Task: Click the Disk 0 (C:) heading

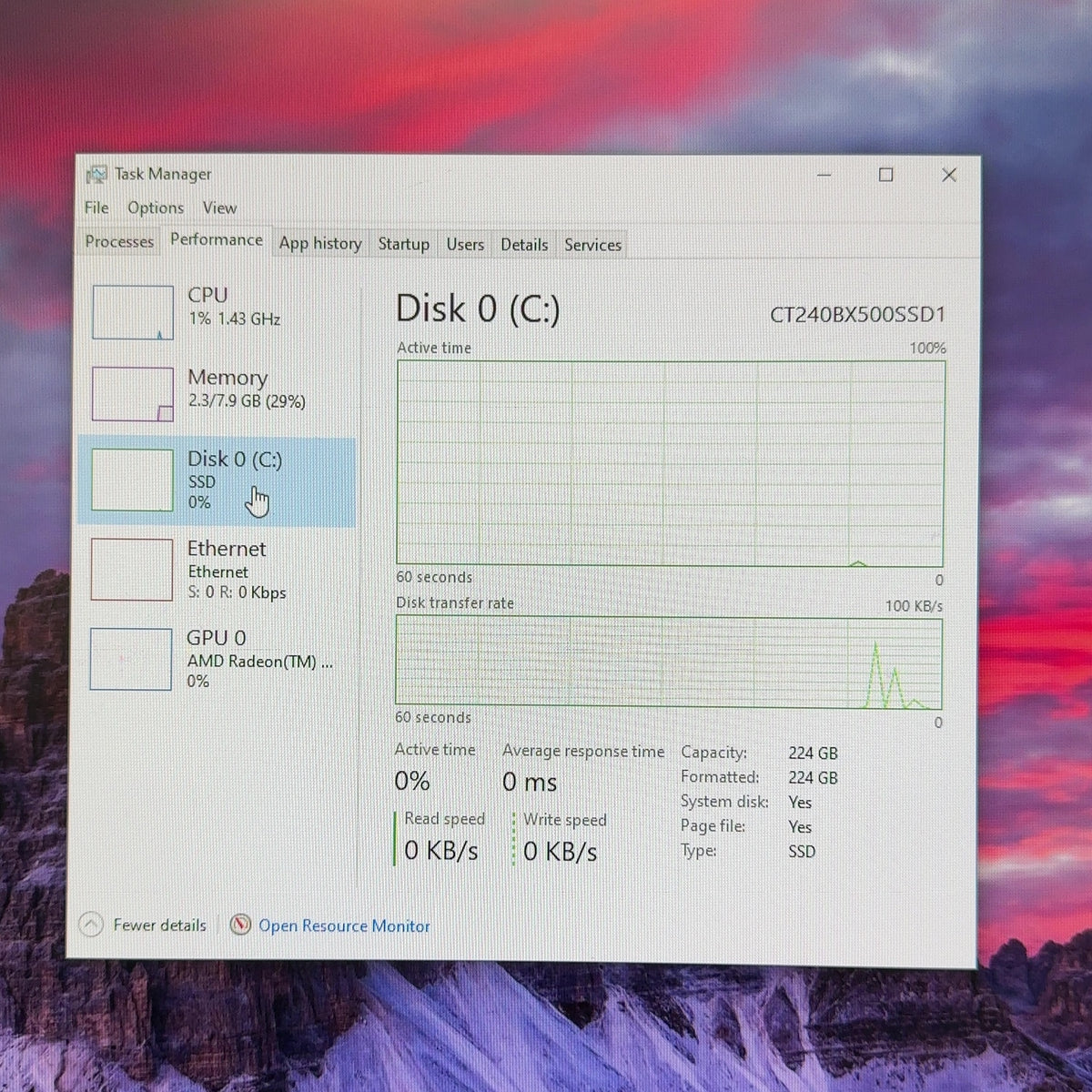Action: pos(478,309)
